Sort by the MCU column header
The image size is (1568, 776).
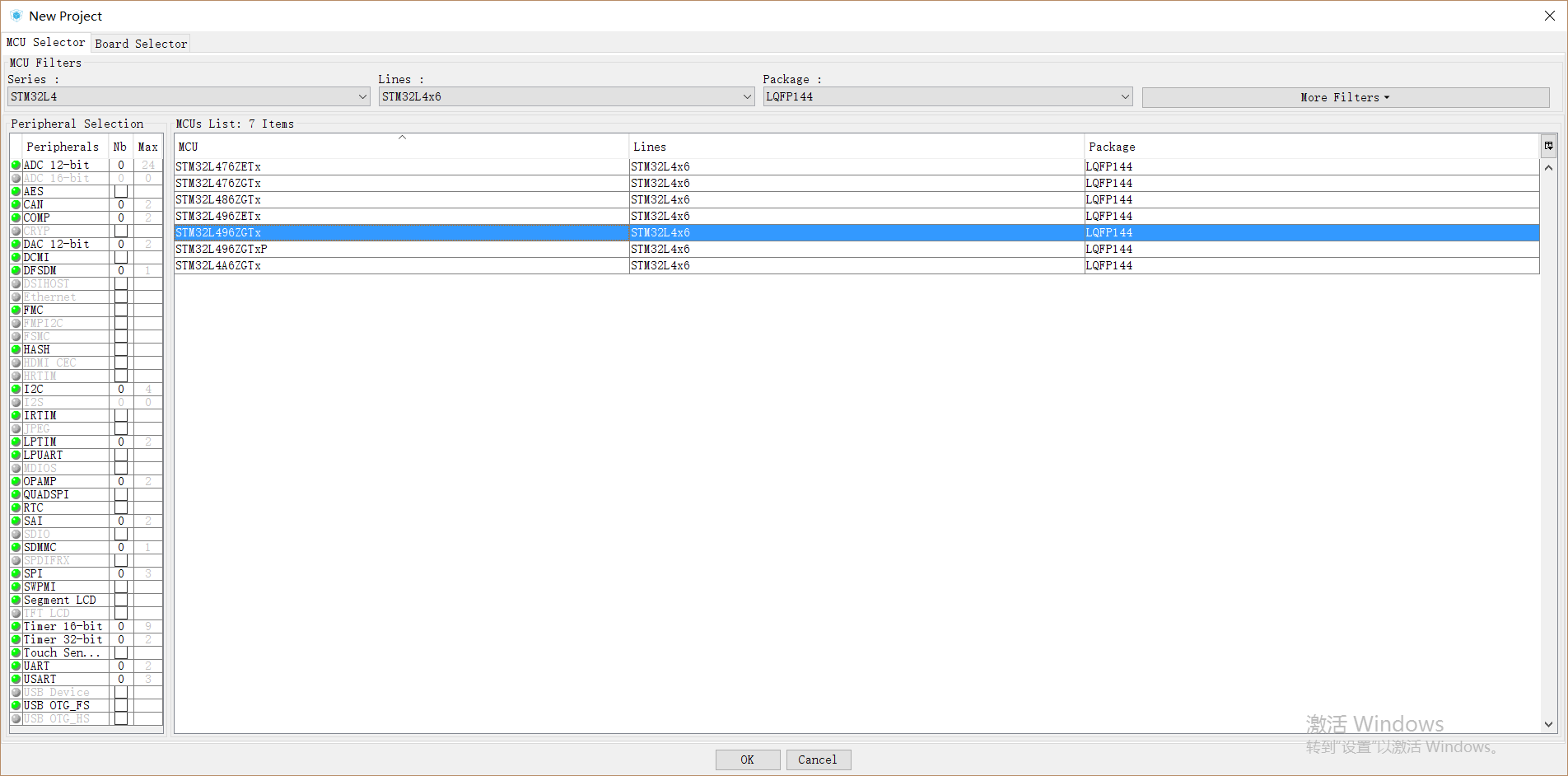402,147
